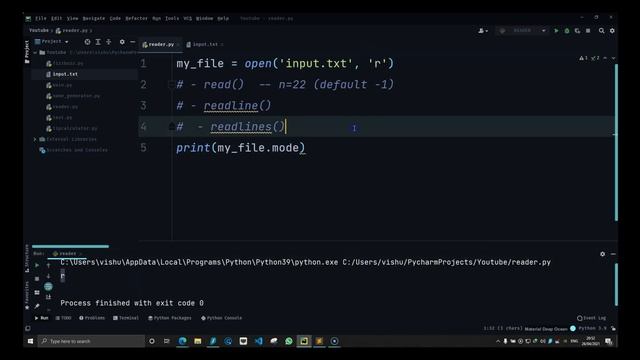
Task: Open the Run tool window tab
Action: pyautogui.click(x=41, y=318)
